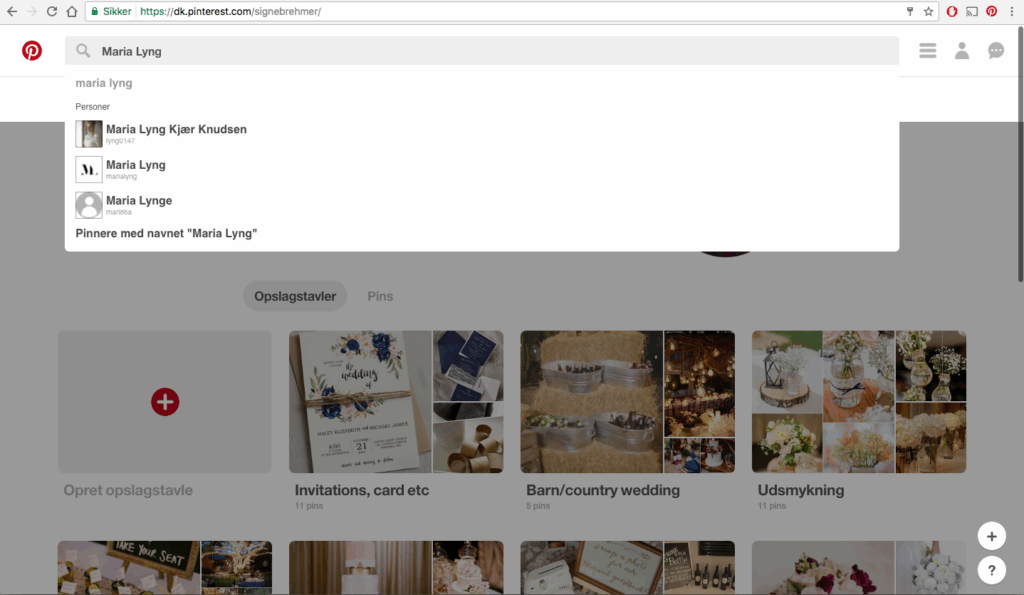The image size is (1024, 595).
Task: Click the secure lock site info icon
Action: (x=95, y=11)
